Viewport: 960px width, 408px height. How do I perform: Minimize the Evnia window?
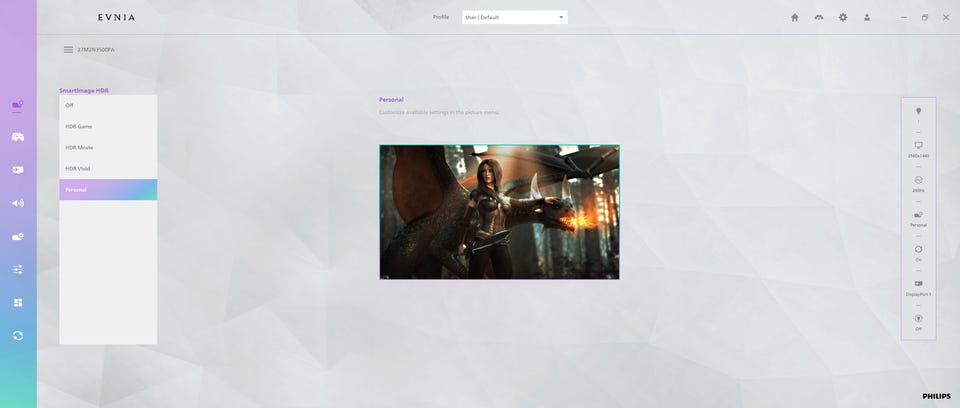pos(904,17)
